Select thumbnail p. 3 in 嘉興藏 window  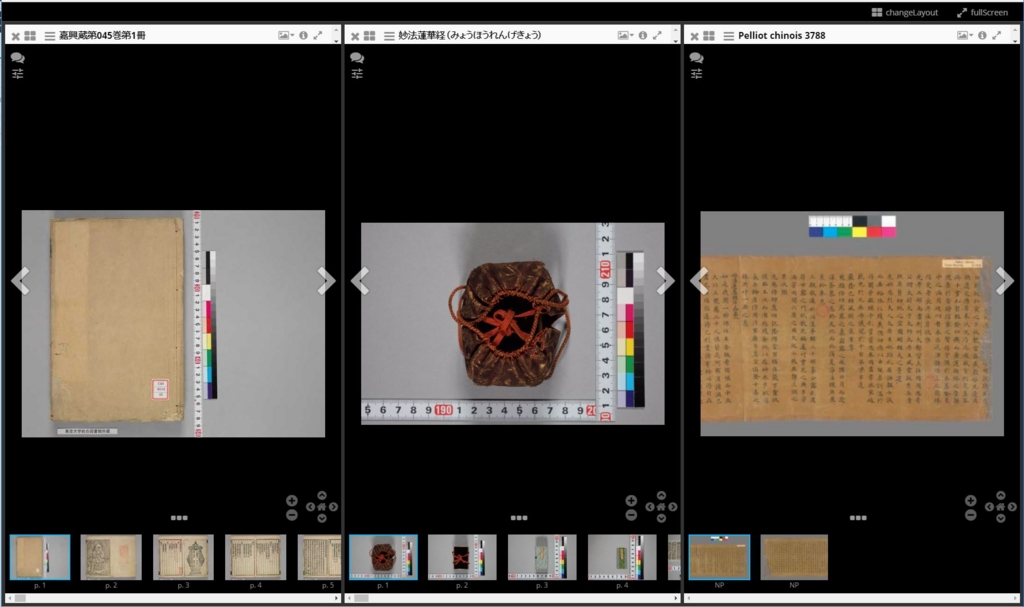click(184, 557)
